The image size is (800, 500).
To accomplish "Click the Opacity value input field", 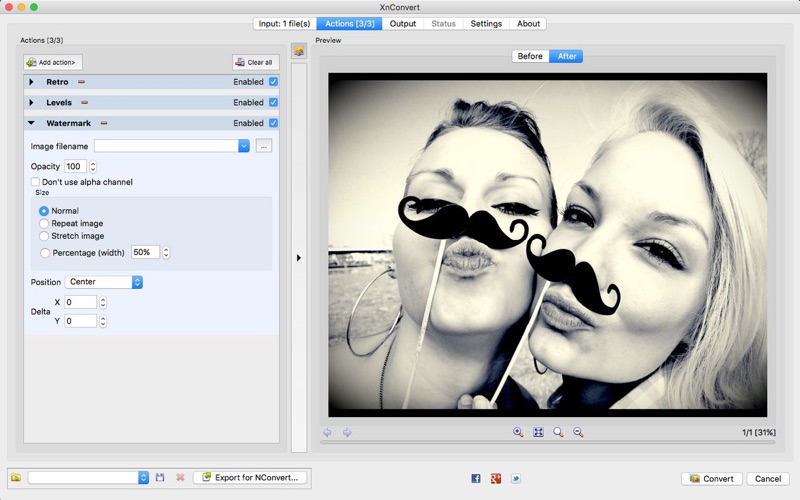I will coord(75,166).
